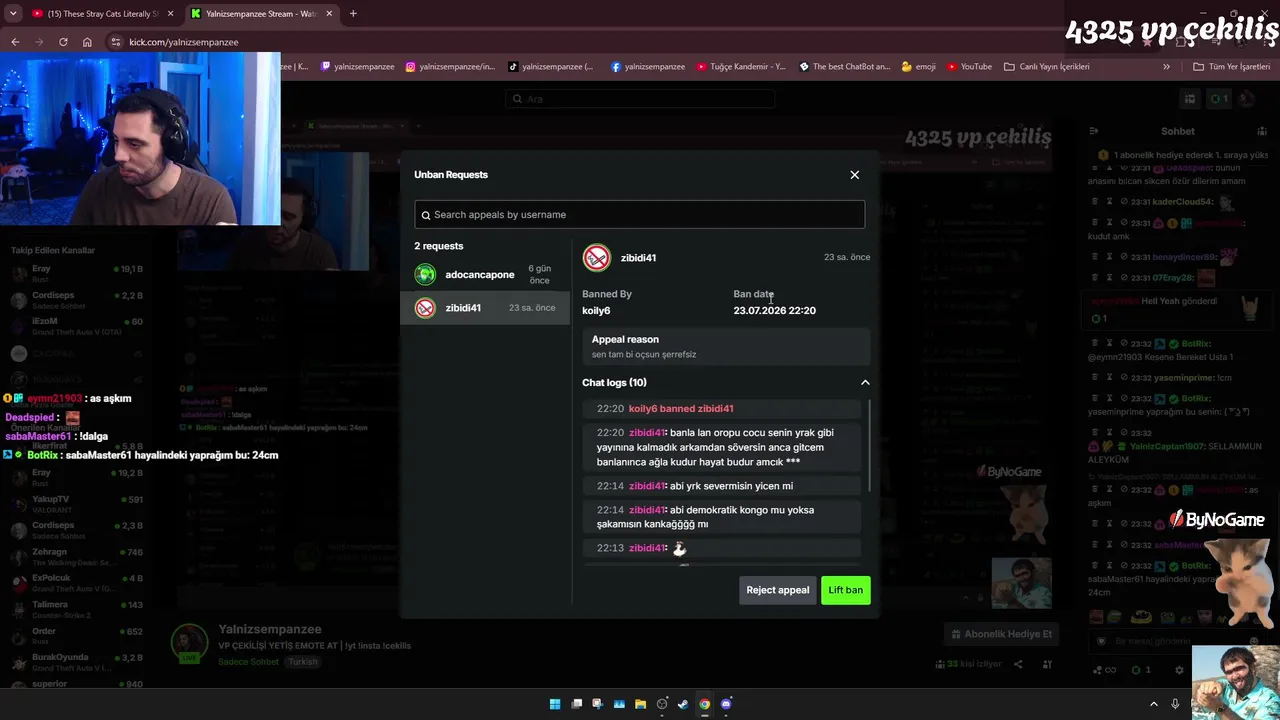
Task: Open the Talimera channel in the sidebar
Action: [78, 609]
